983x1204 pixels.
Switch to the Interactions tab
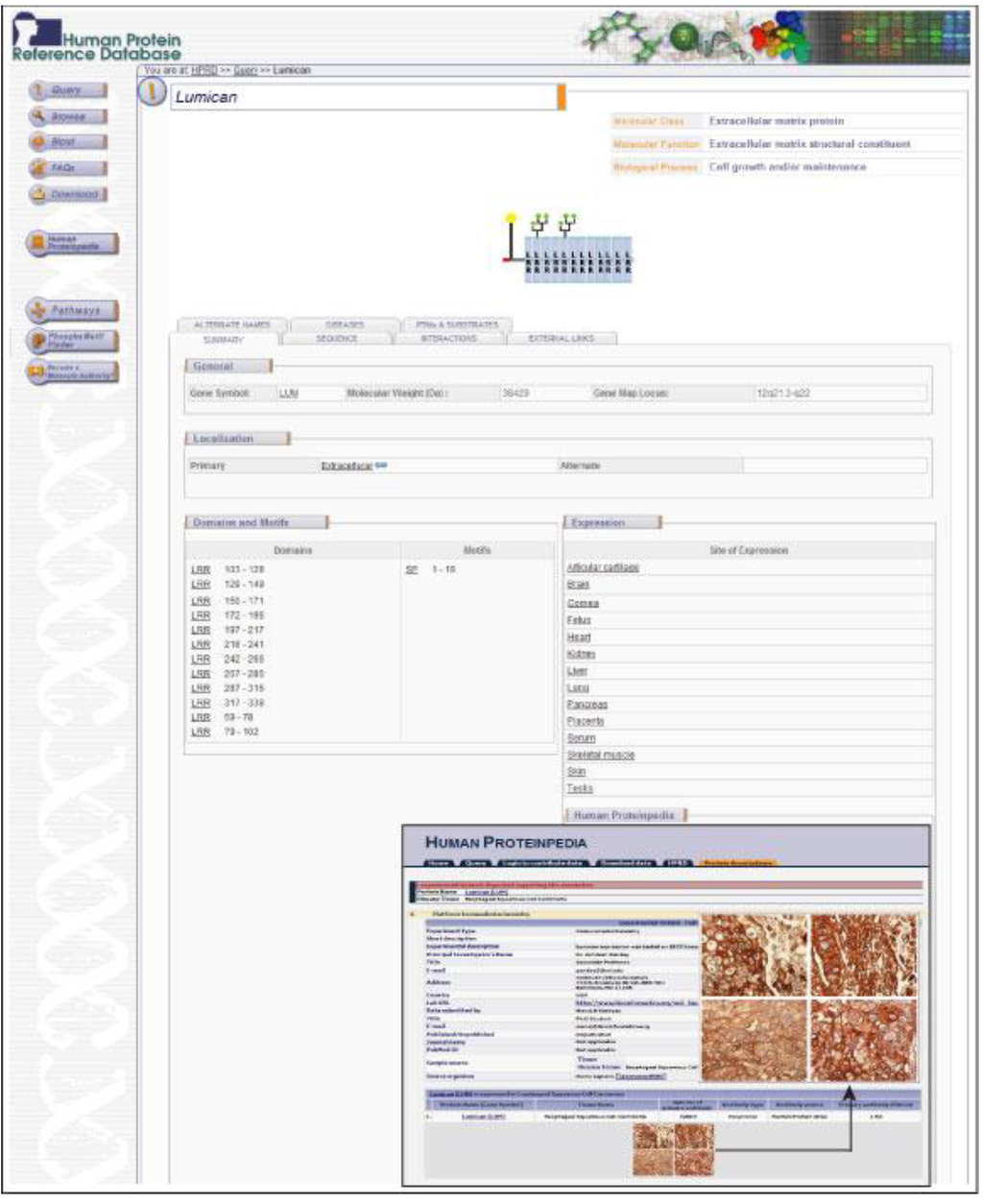click(448, 339)
